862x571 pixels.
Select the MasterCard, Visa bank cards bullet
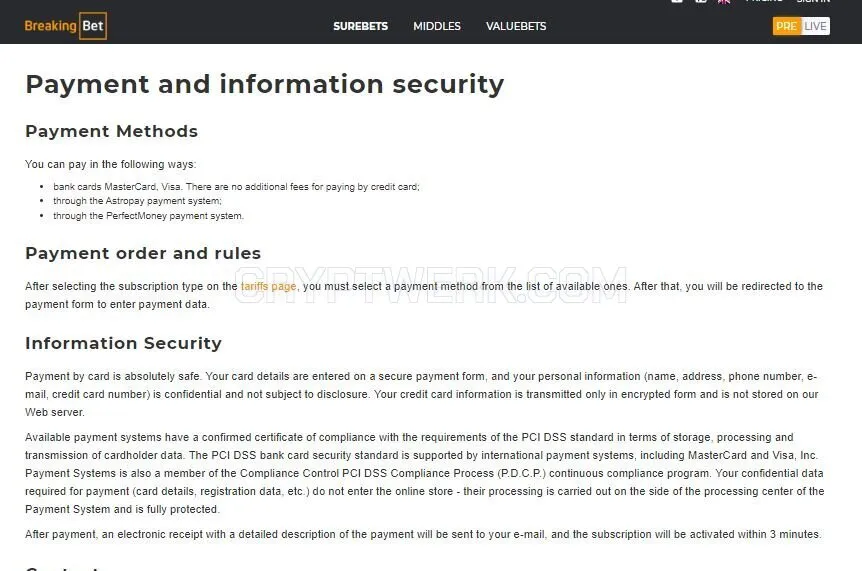point(236,187)
